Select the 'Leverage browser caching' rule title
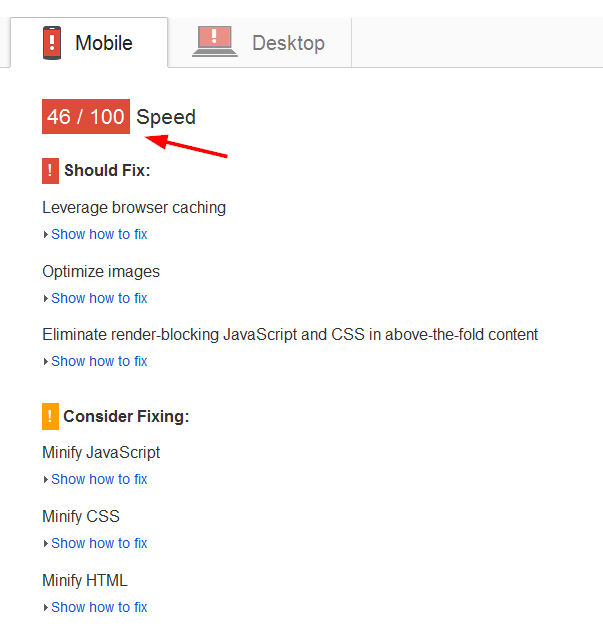Image resolution: width=603 pixels, height=628 pixels. [x=134, y=208]
